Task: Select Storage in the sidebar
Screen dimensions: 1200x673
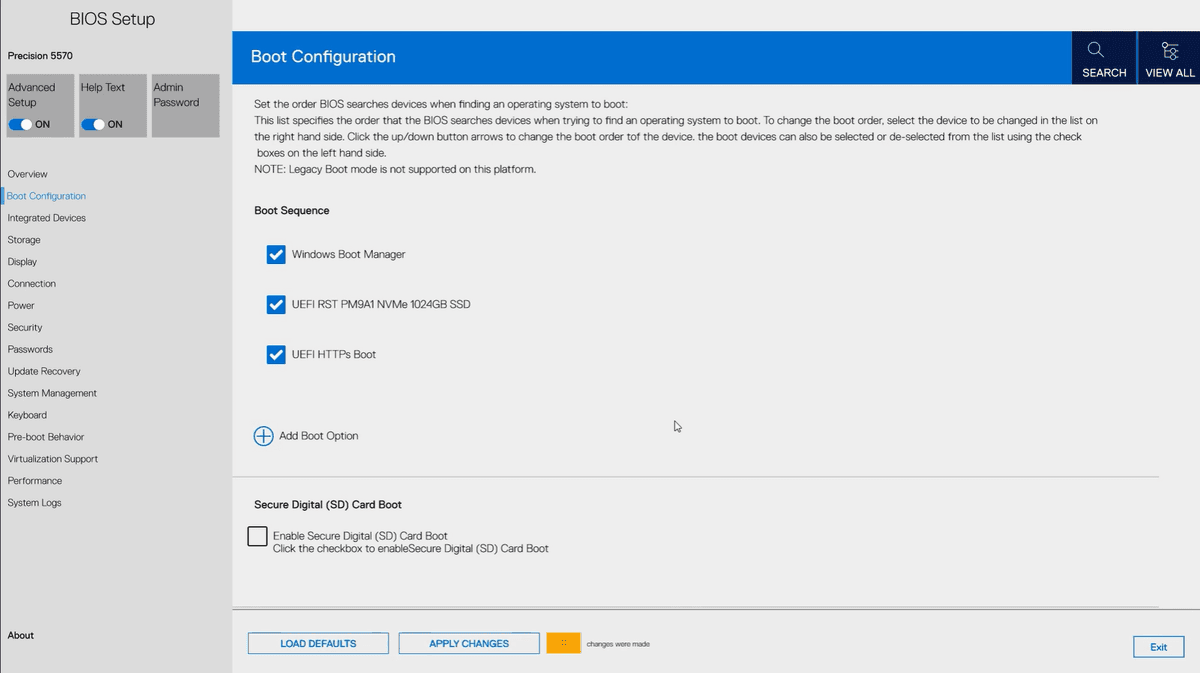Action: (x=24, y=240)
